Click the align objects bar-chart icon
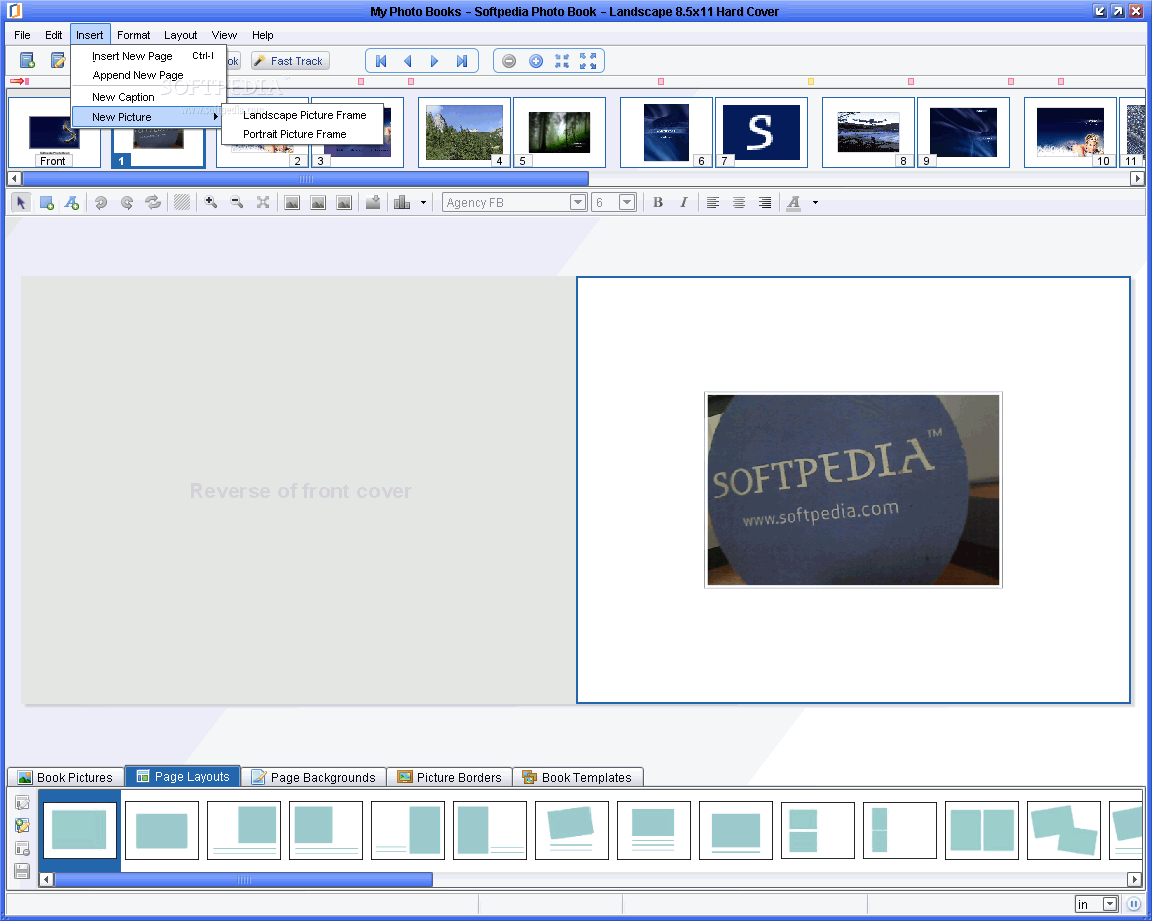The height and width of the screenshot is (921, 1152). click(402, 203)
